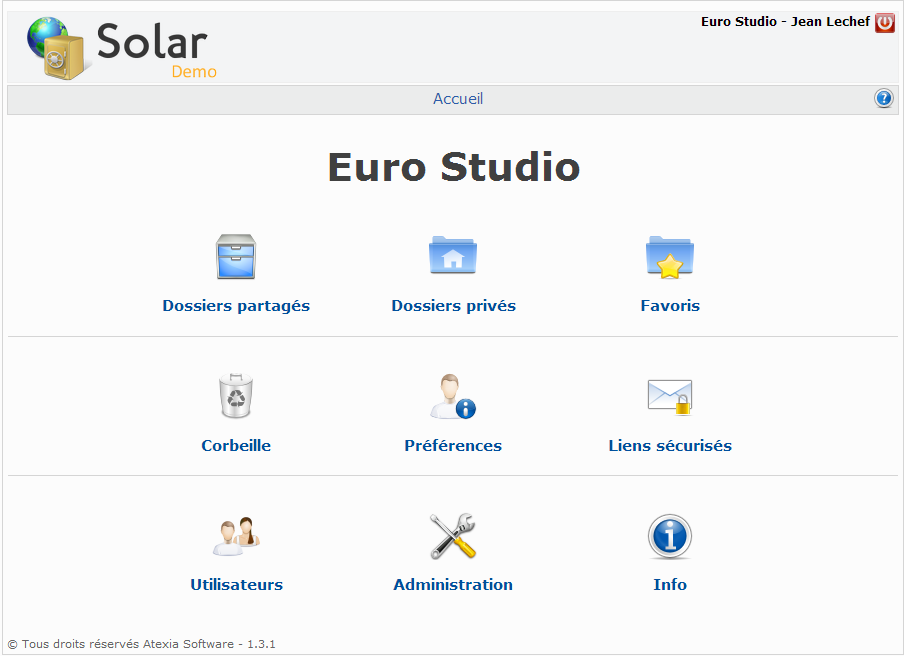Click the Favoris text link
904x656 pixels.
click(x=670, y=306)
